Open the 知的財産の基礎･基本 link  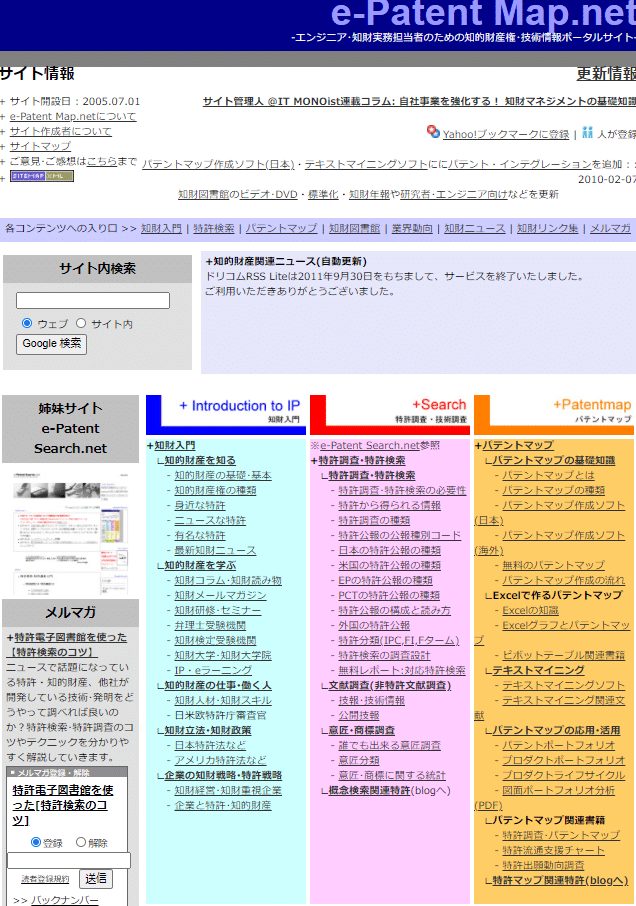[x=223, y=475]
